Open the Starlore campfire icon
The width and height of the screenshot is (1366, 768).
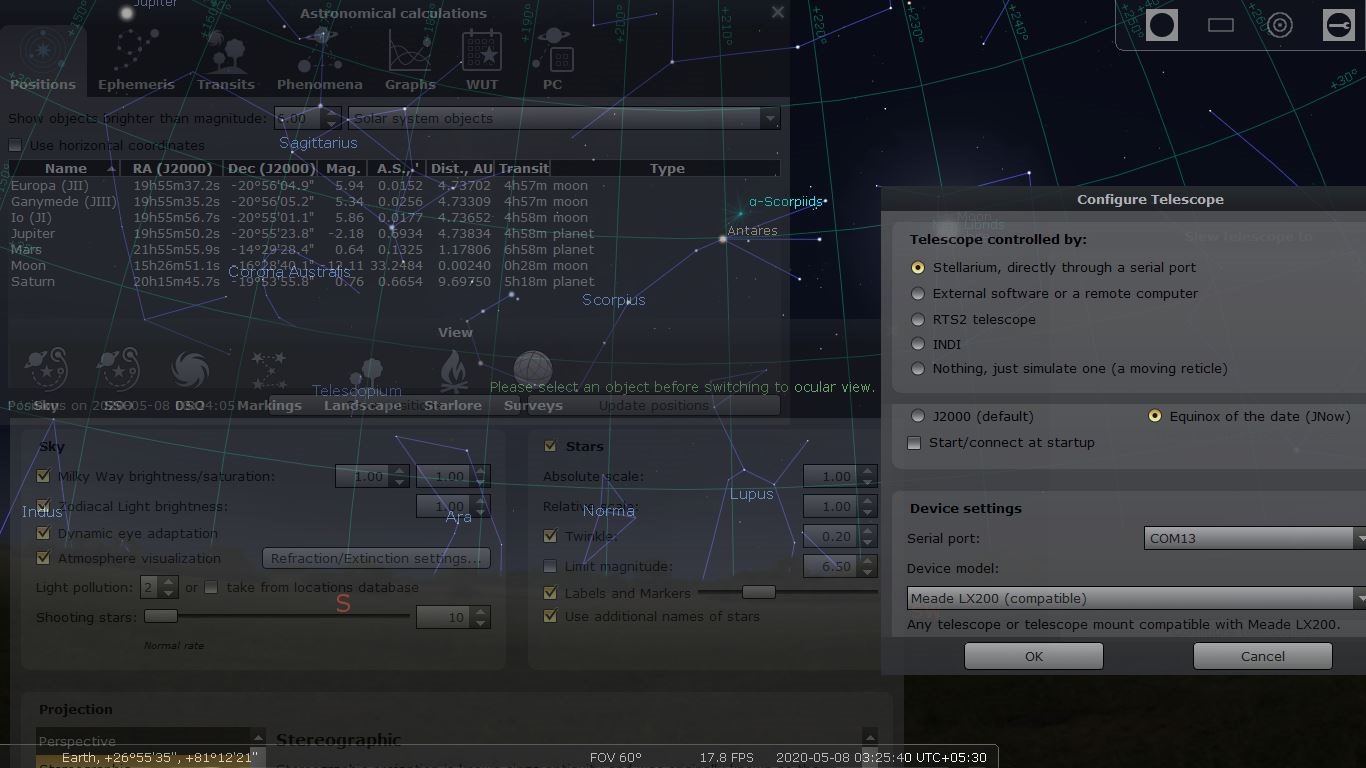[453, 370]
